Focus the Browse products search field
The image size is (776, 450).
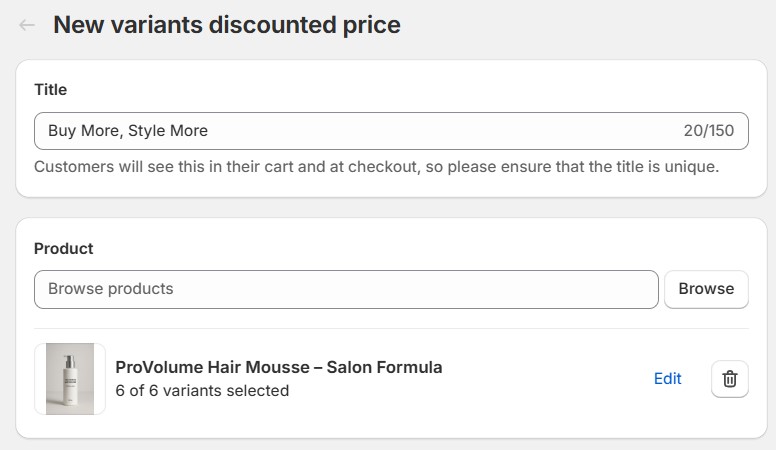coord(346,289)
